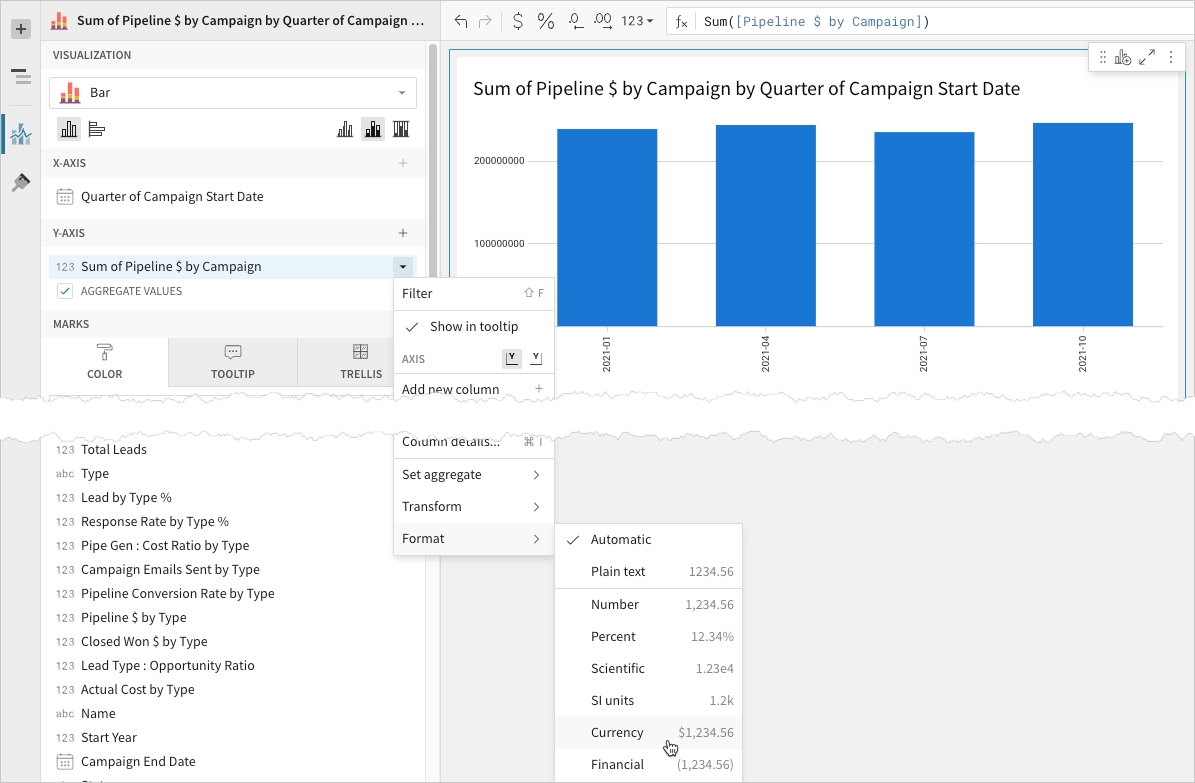This screenshot has height=783, width=1195.
Task: Uncheck the Aggregate Values checkbox
Action: pos(65,291)
